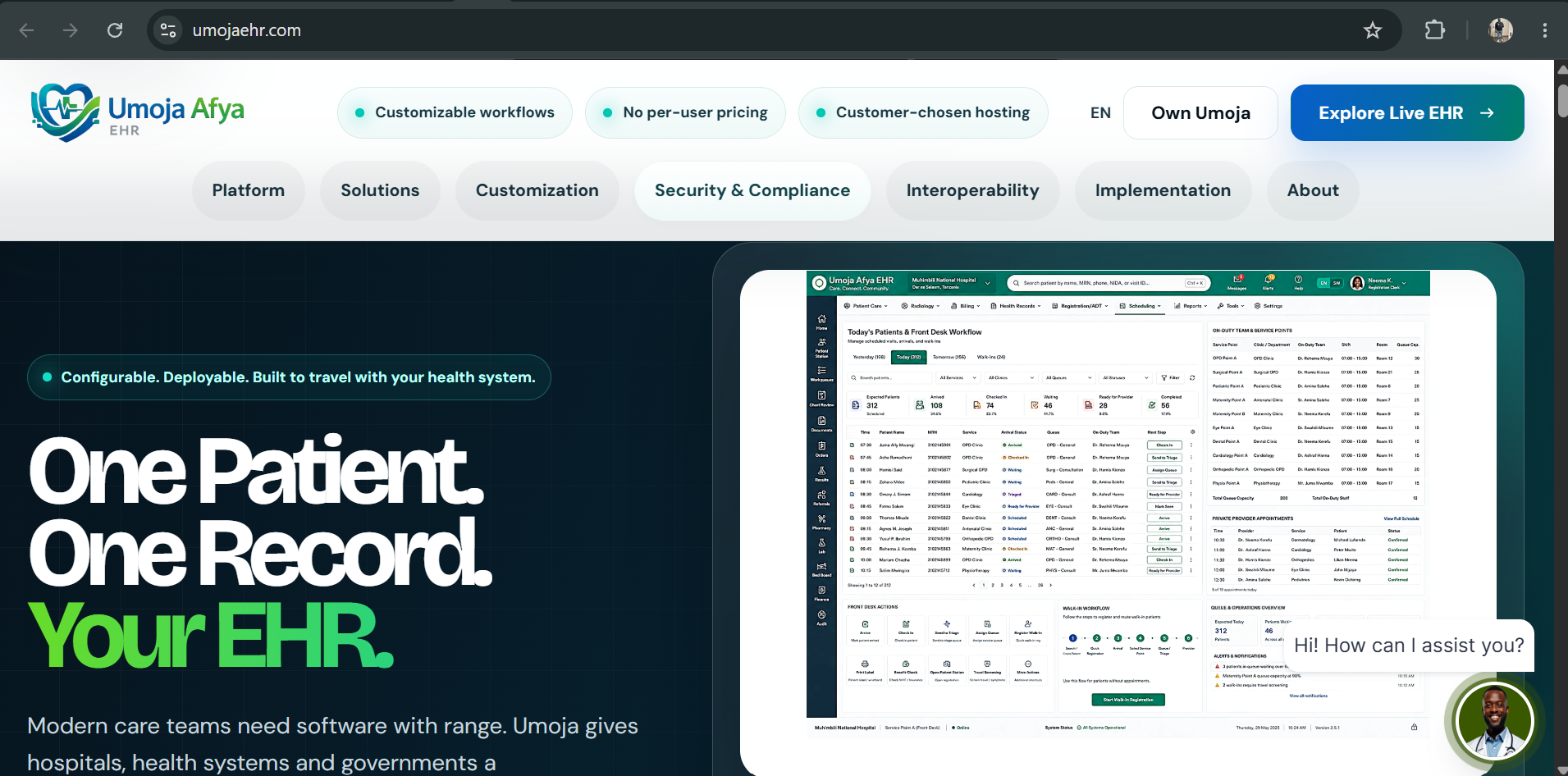Screen dimensions: 1568x776
Task: Select the Customizable workflows pill
Action: [455, 112]
